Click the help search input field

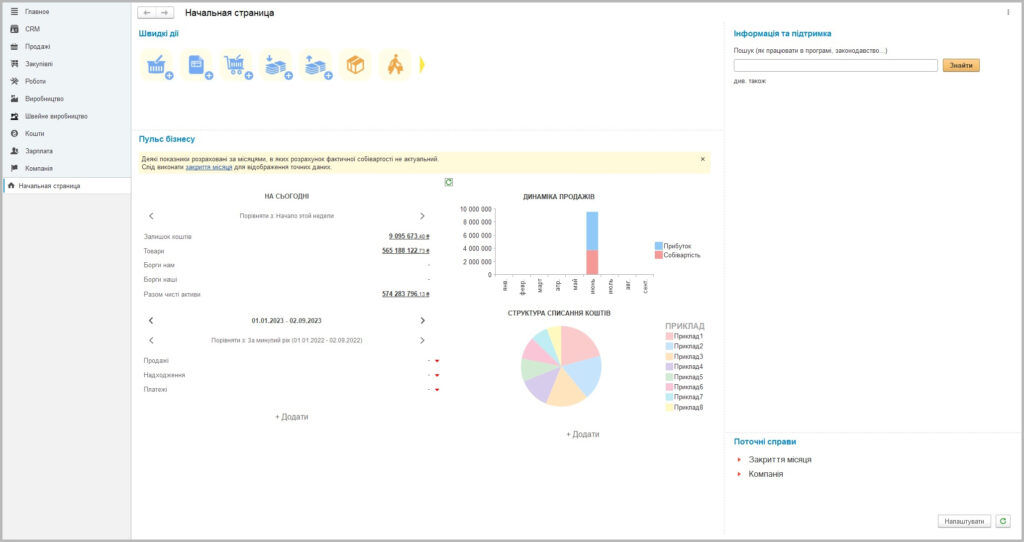click(x=835, y=65)
